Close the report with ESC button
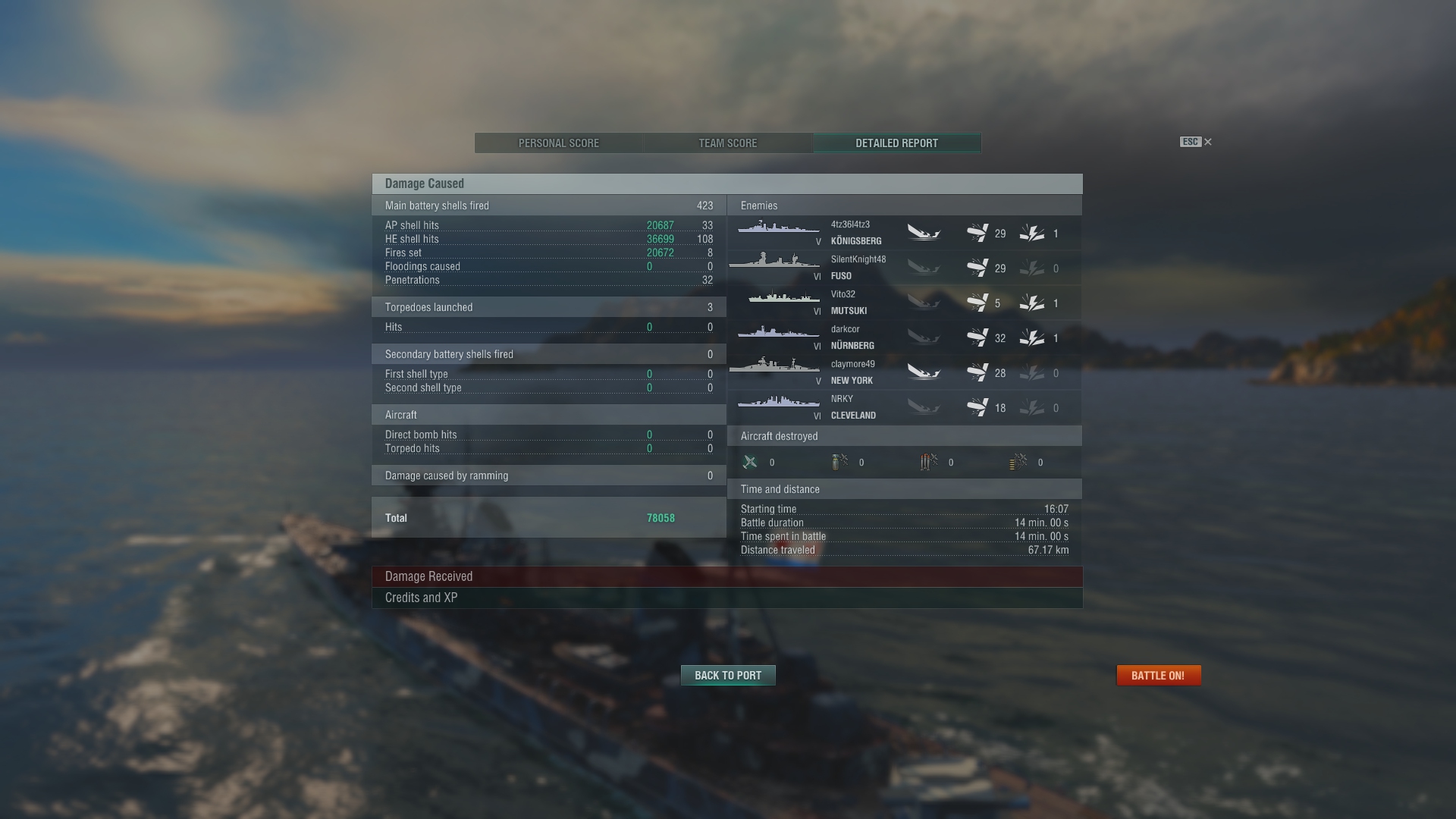Viewport: 1456px width, 819px height. pyautogui.click(x=1196, y=142)
